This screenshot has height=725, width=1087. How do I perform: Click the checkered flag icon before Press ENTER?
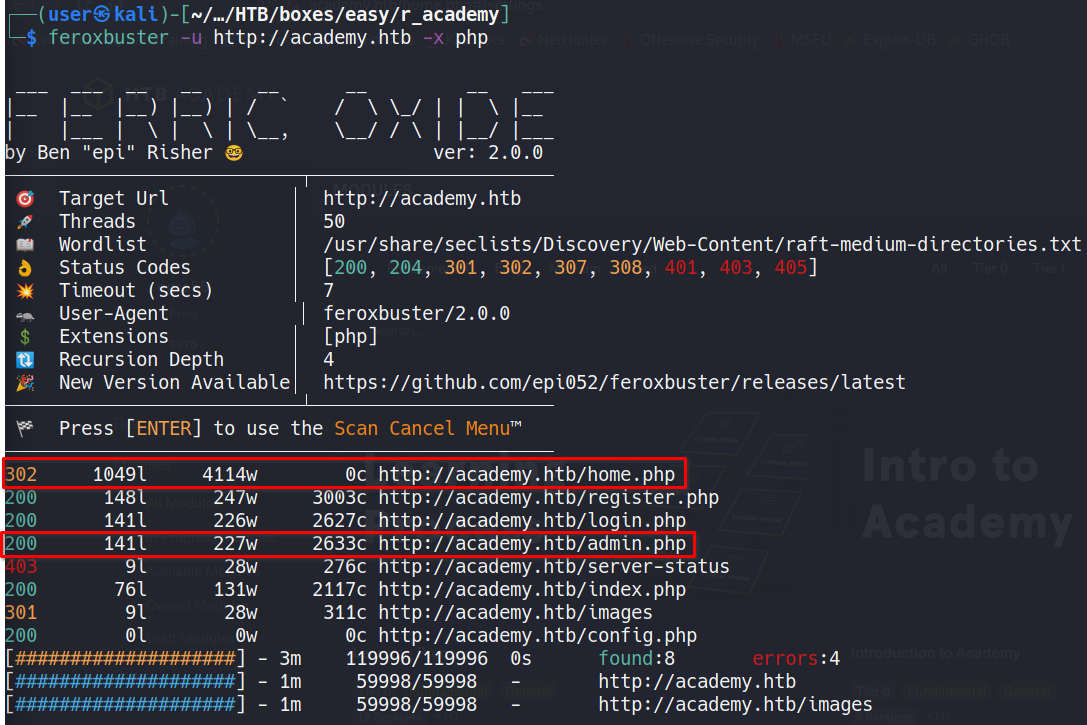[x=25, y=429]
